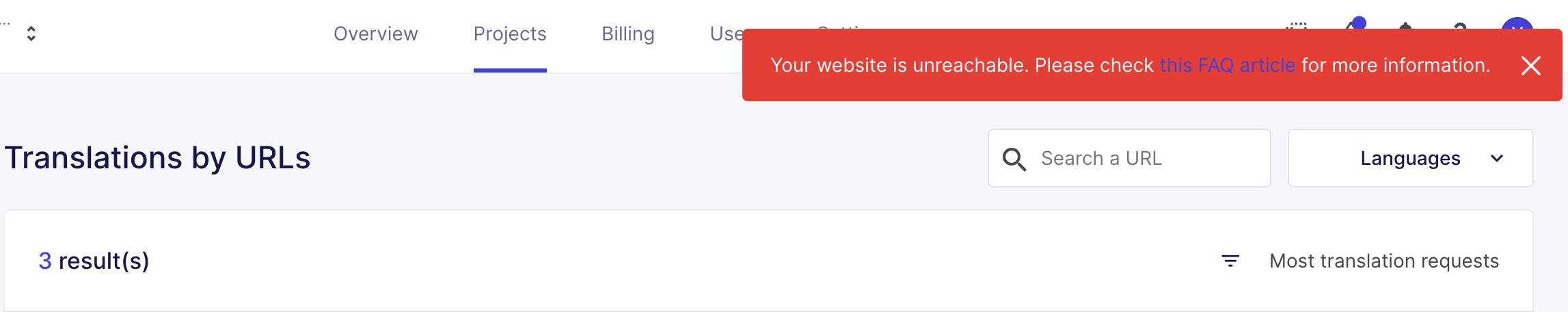Dismiss the red unreachable website alert
The width and height of the screenshot is (1568, 312).
tap(1531, 66)
